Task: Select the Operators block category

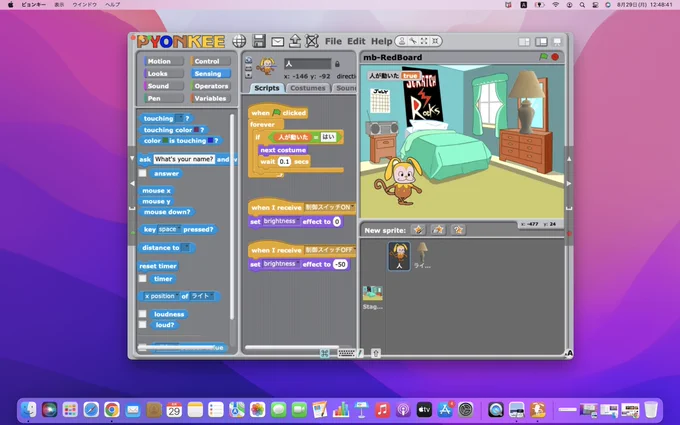Action: [210, 86]
